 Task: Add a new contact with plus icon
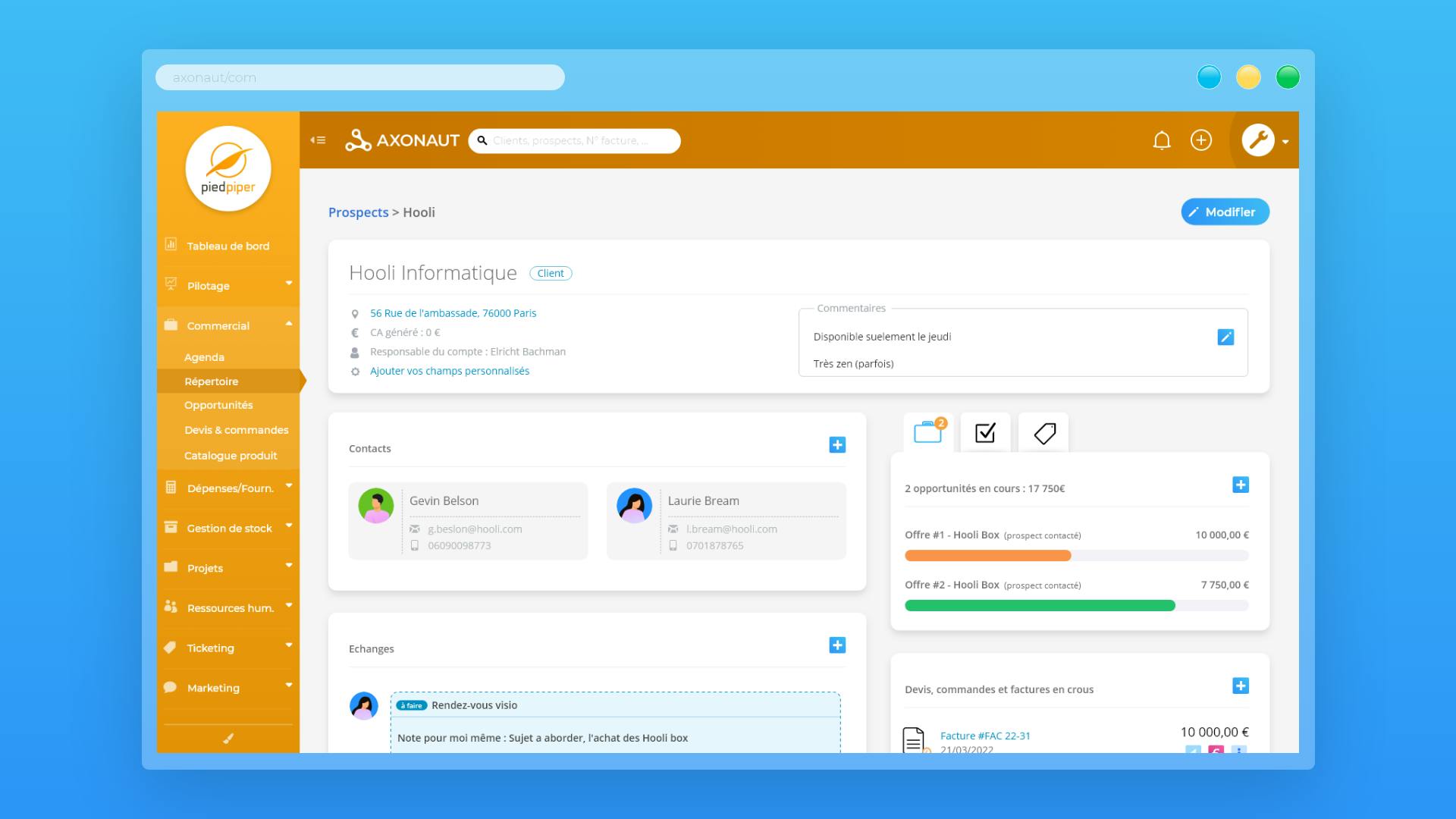837,445
